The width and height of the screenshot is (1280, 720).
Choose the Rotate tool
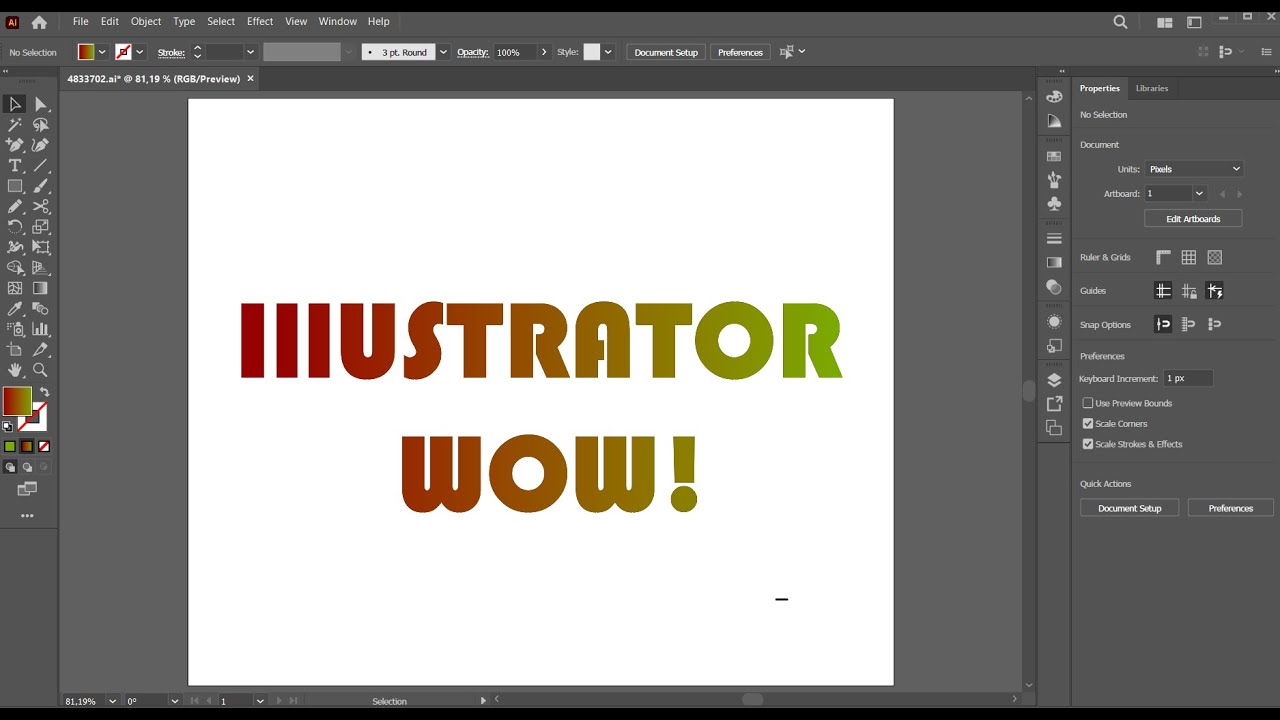[x=15, y=227]
